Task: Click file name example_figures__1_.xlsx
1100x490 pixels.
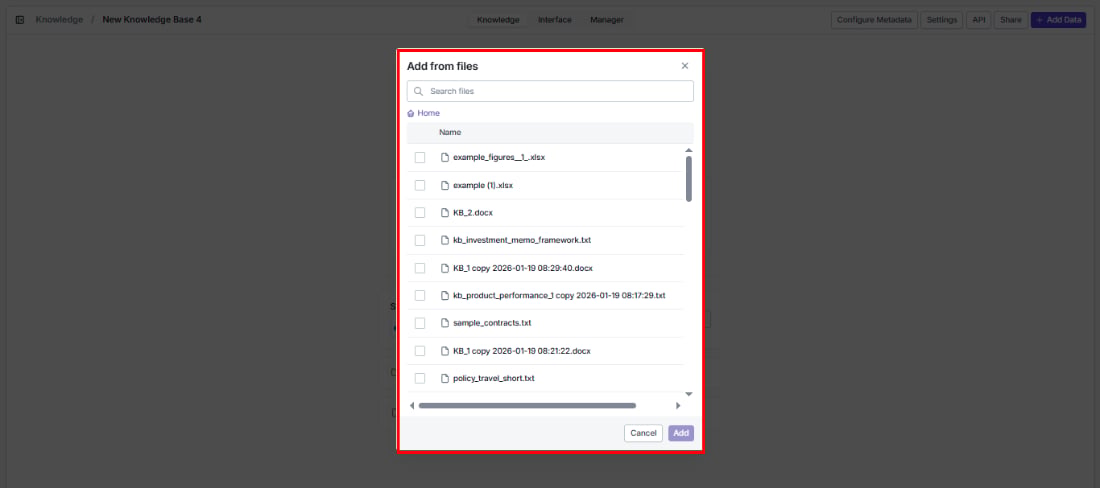Action: click(499, 157)
